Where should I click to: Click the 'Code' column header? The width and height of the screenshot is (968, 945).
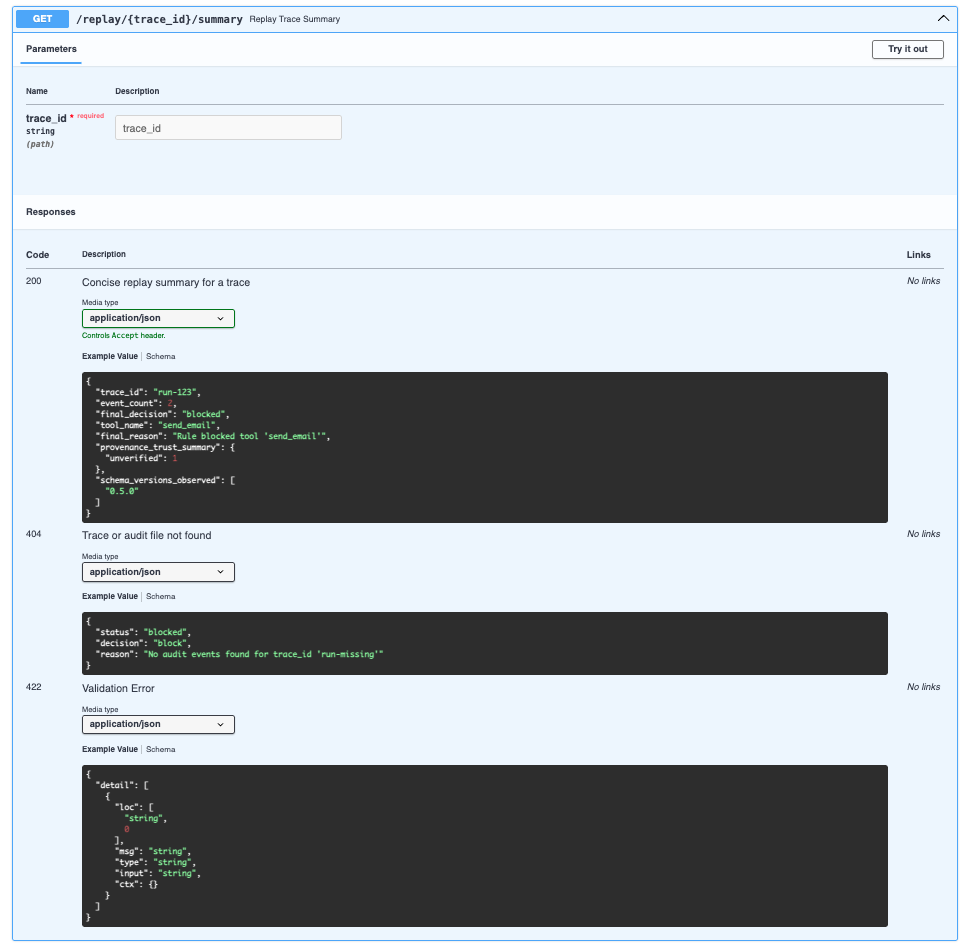[37, 255]
